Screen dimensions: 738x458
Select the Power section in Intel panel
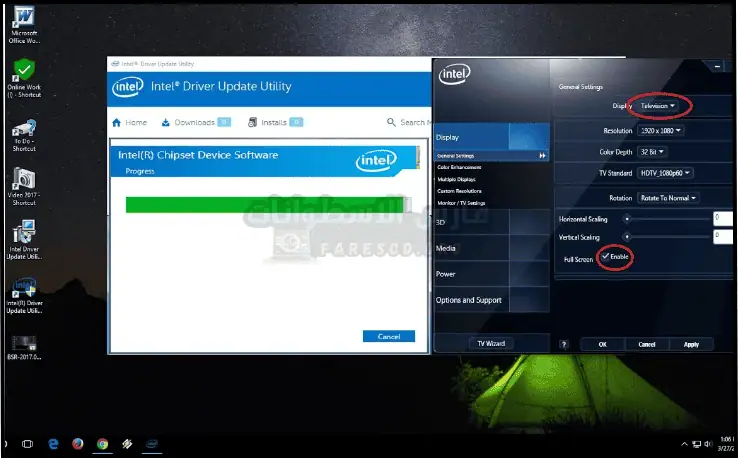click(446, 273)
